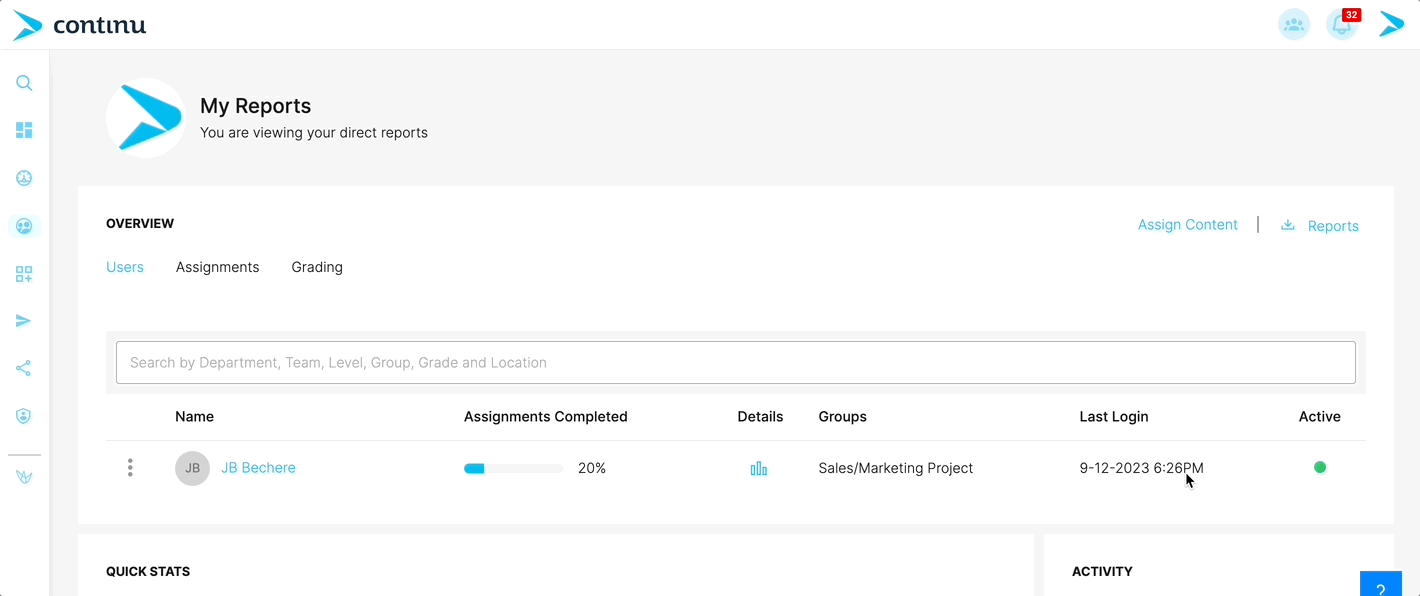This screenshot has height=596, width=1420.
Task: Click the Assign Content link
Action: [x=1187, y=225]
